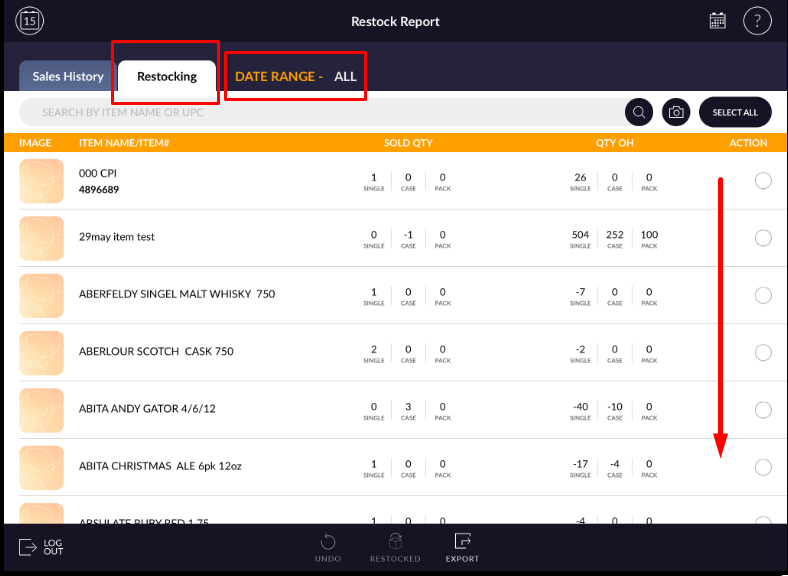This screenshot has height=576, width=788.
Task: Open the help question mark icon
Action: (x=757, y=21)
